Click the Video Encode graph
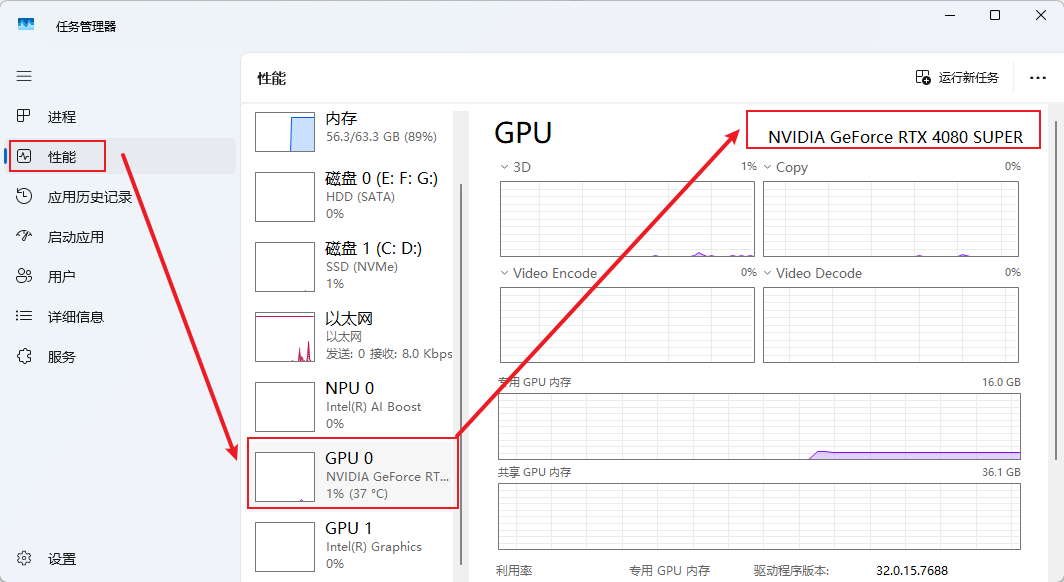1064x582 pixels. [x=627, y=325]
